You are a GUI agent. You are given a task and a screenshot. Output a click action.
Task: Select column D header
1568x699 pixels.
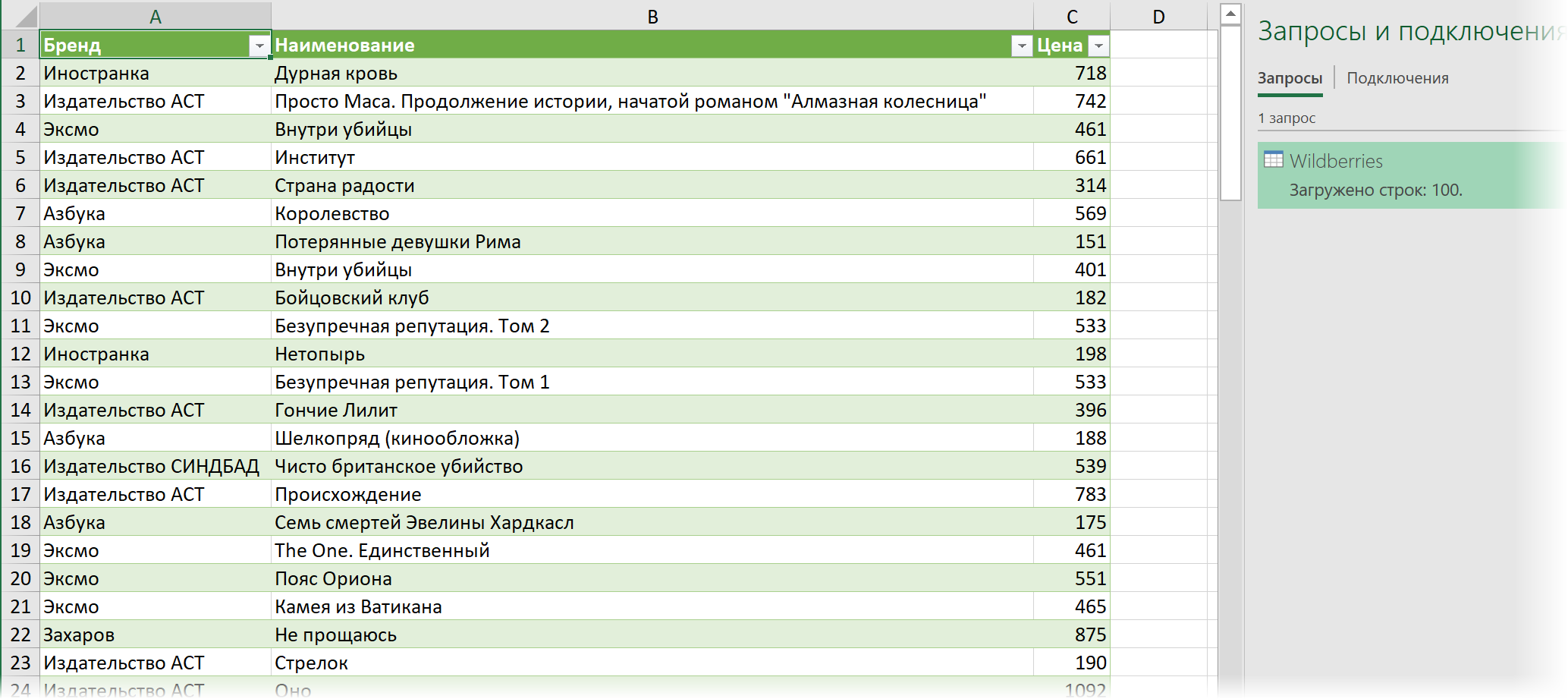(1158, 17)
